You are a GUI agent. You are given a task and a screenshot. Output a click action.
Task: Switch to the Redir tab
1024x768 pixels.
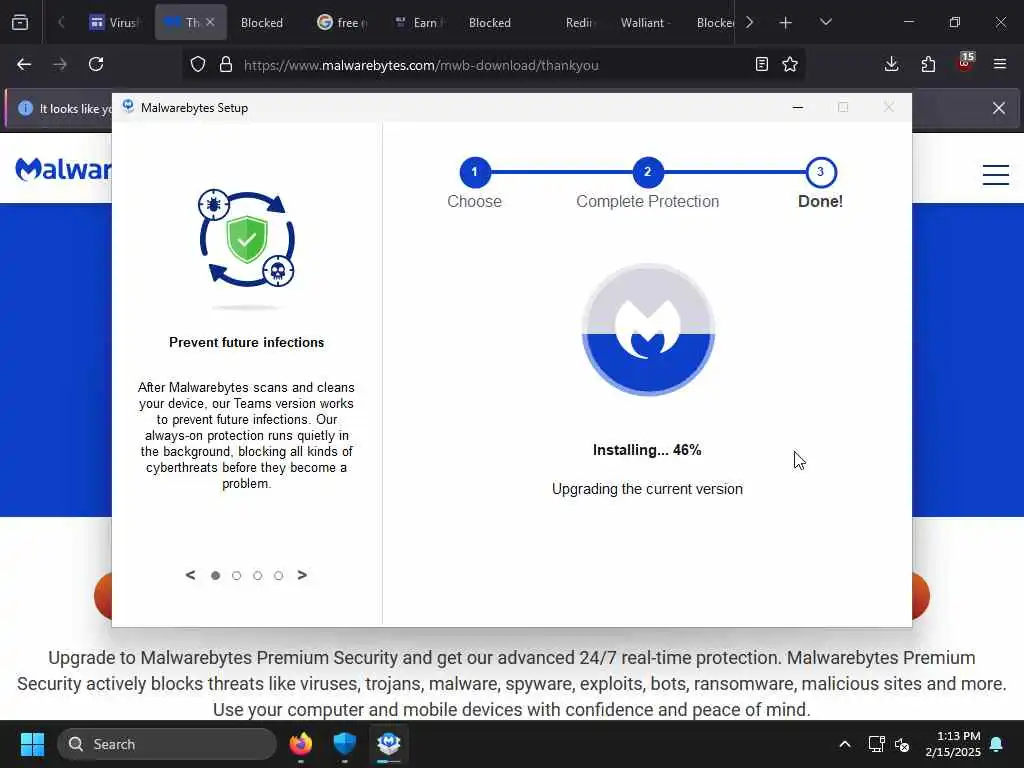[580, 22]
